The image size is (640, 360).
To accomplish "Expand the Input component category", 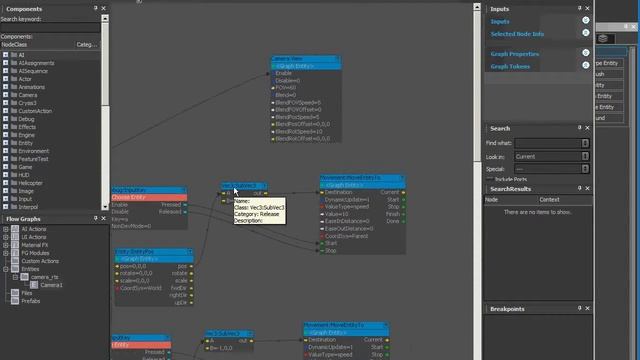I will (x=5, y=199).
